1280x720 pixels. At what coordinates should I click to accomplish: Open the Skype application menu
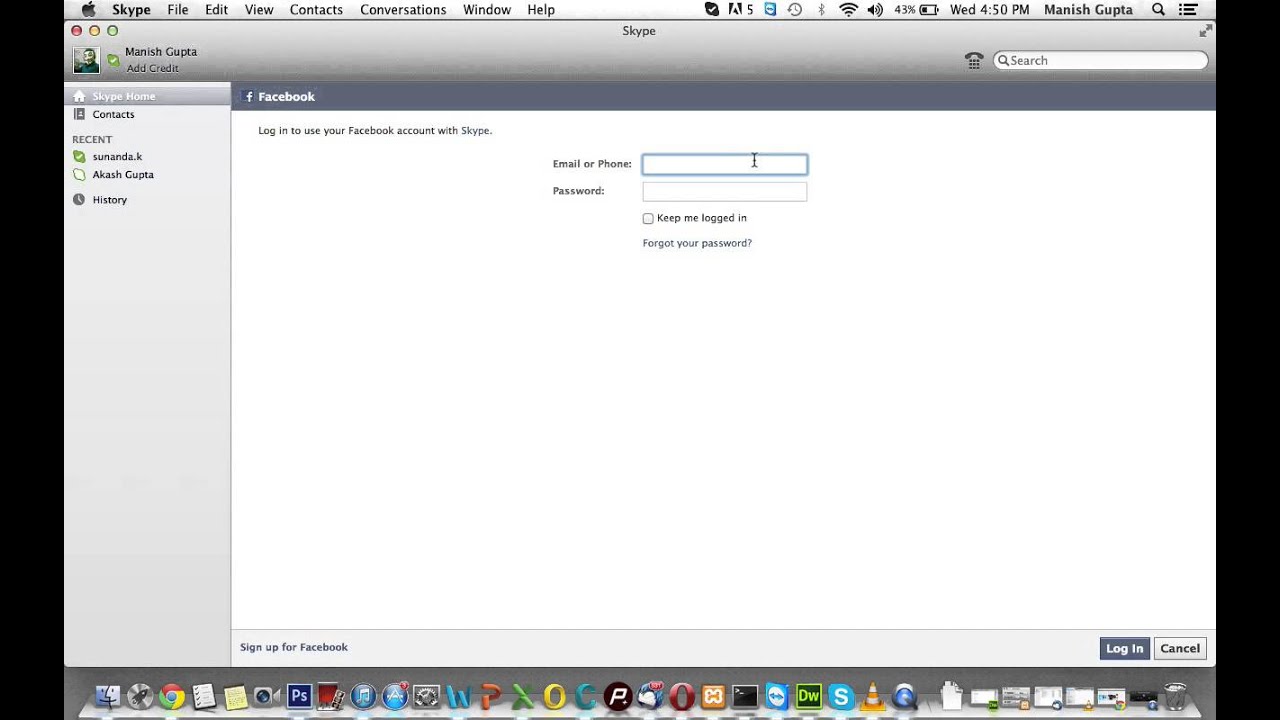pyautogui.click(x=131, y=10)
